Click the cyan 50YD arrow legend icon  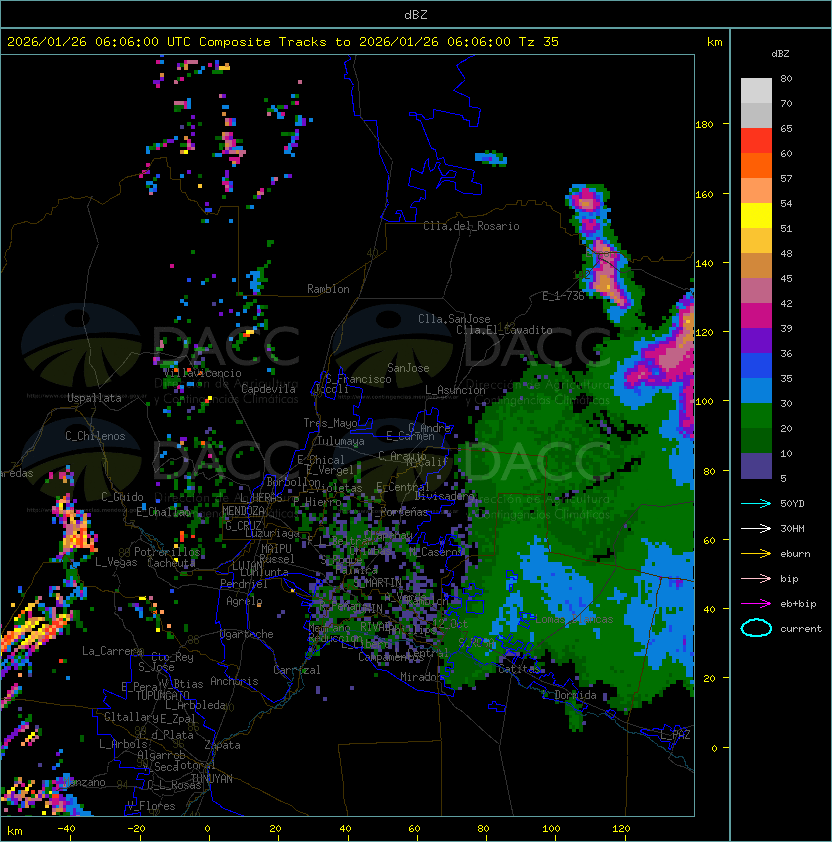(756, 503)
